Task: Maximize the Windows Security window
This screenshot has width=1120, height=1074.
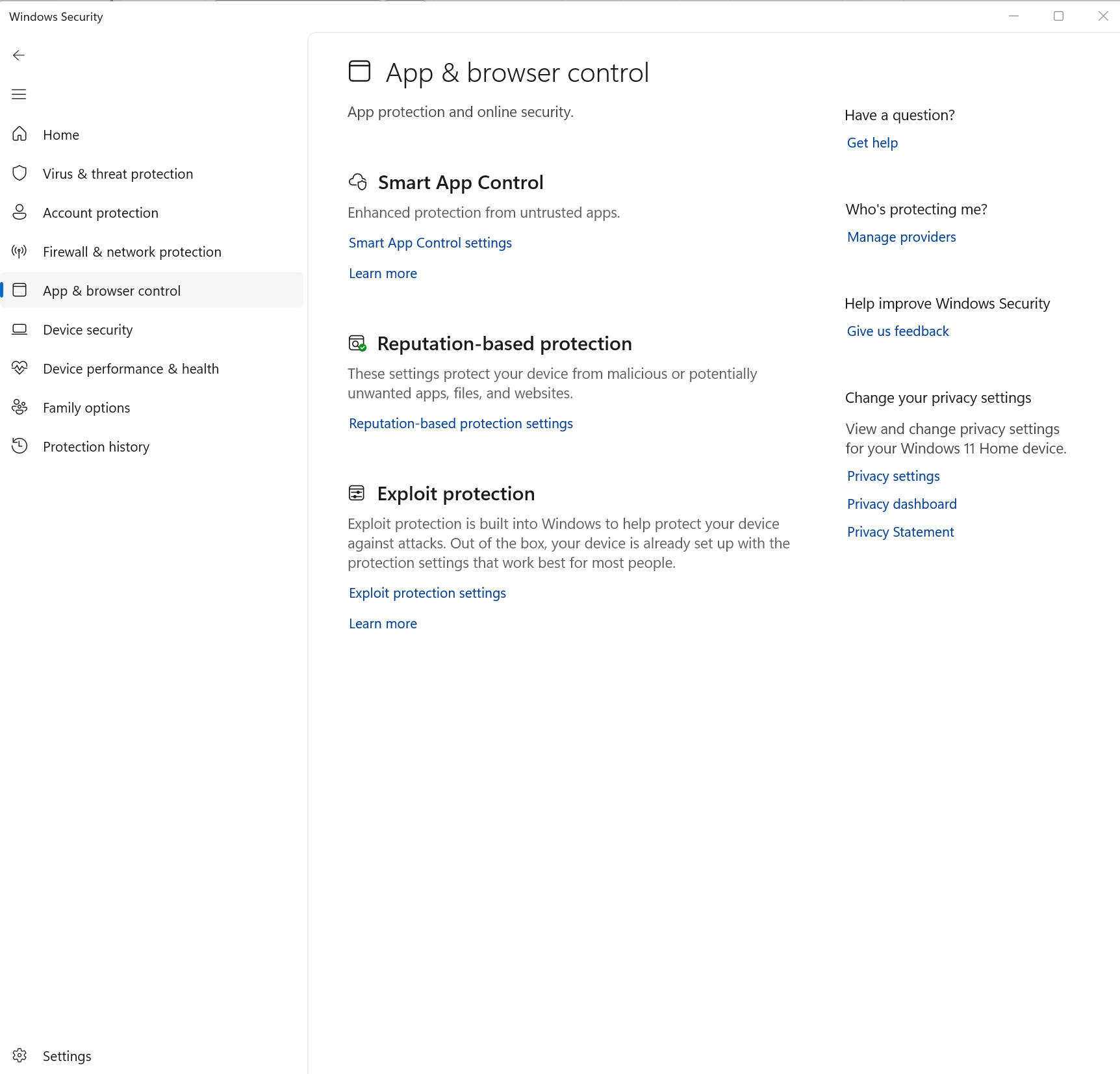Action: click(1058, 16)
